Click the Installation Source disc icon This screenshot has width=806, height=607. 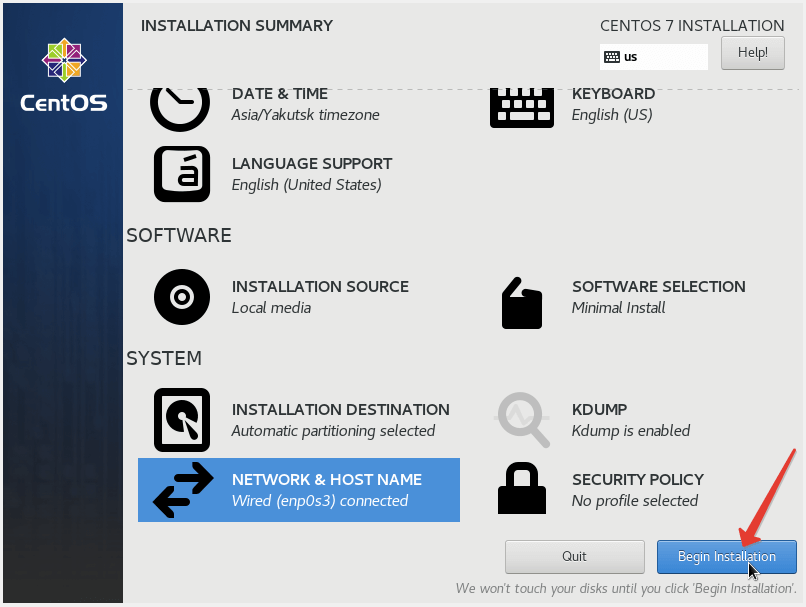[181, 297]
